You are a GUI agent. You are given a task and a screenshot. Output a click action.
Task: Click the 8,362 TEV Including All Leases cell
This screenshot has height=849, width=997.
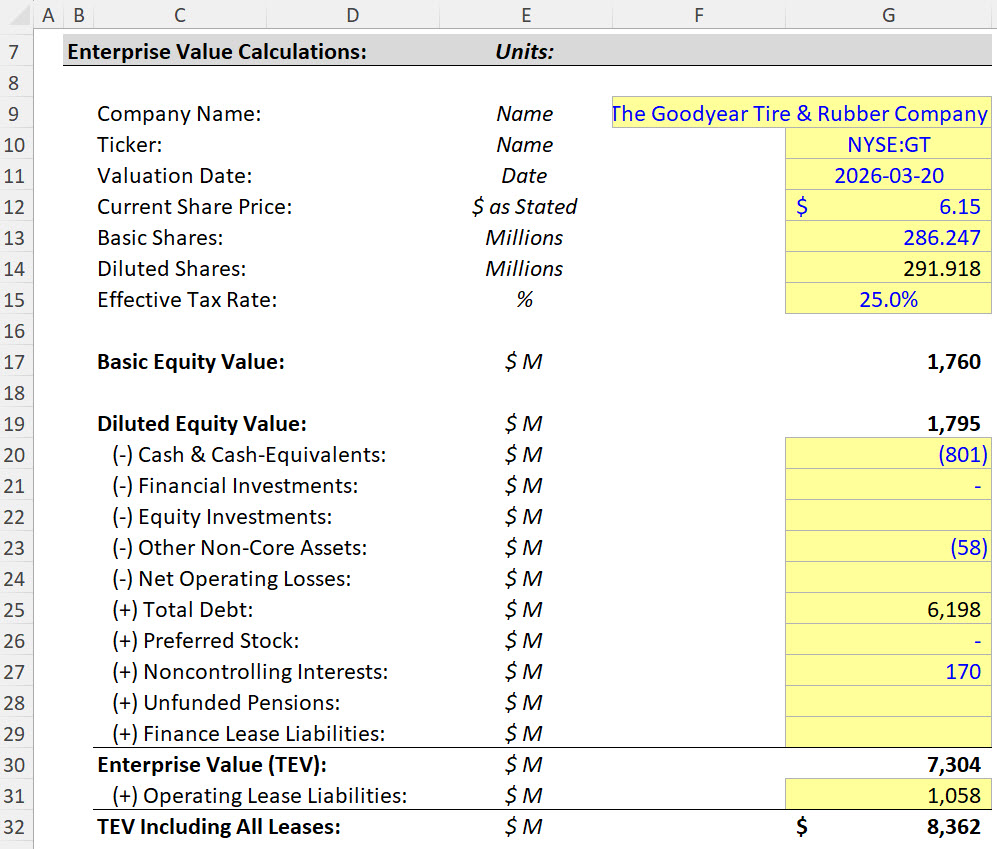click(x=888, y=826)
